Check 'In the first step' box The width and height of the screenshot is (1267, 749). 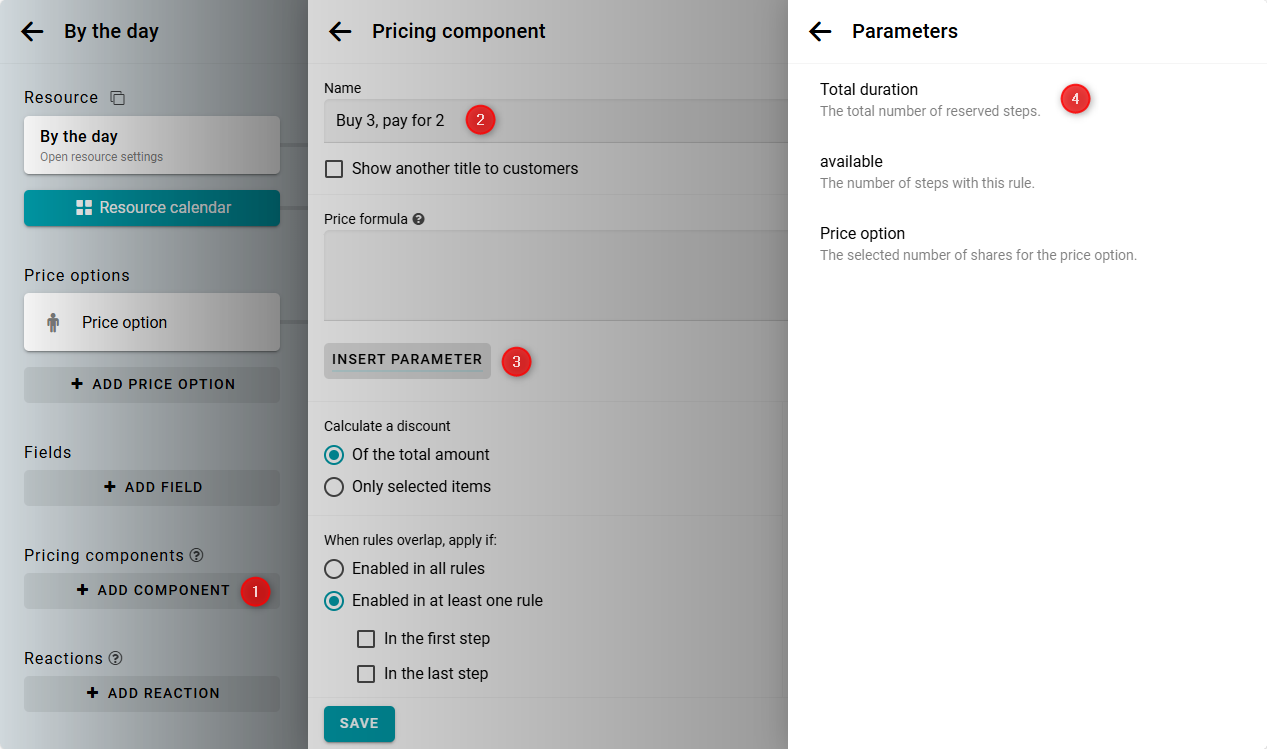(x=366, y=639)
